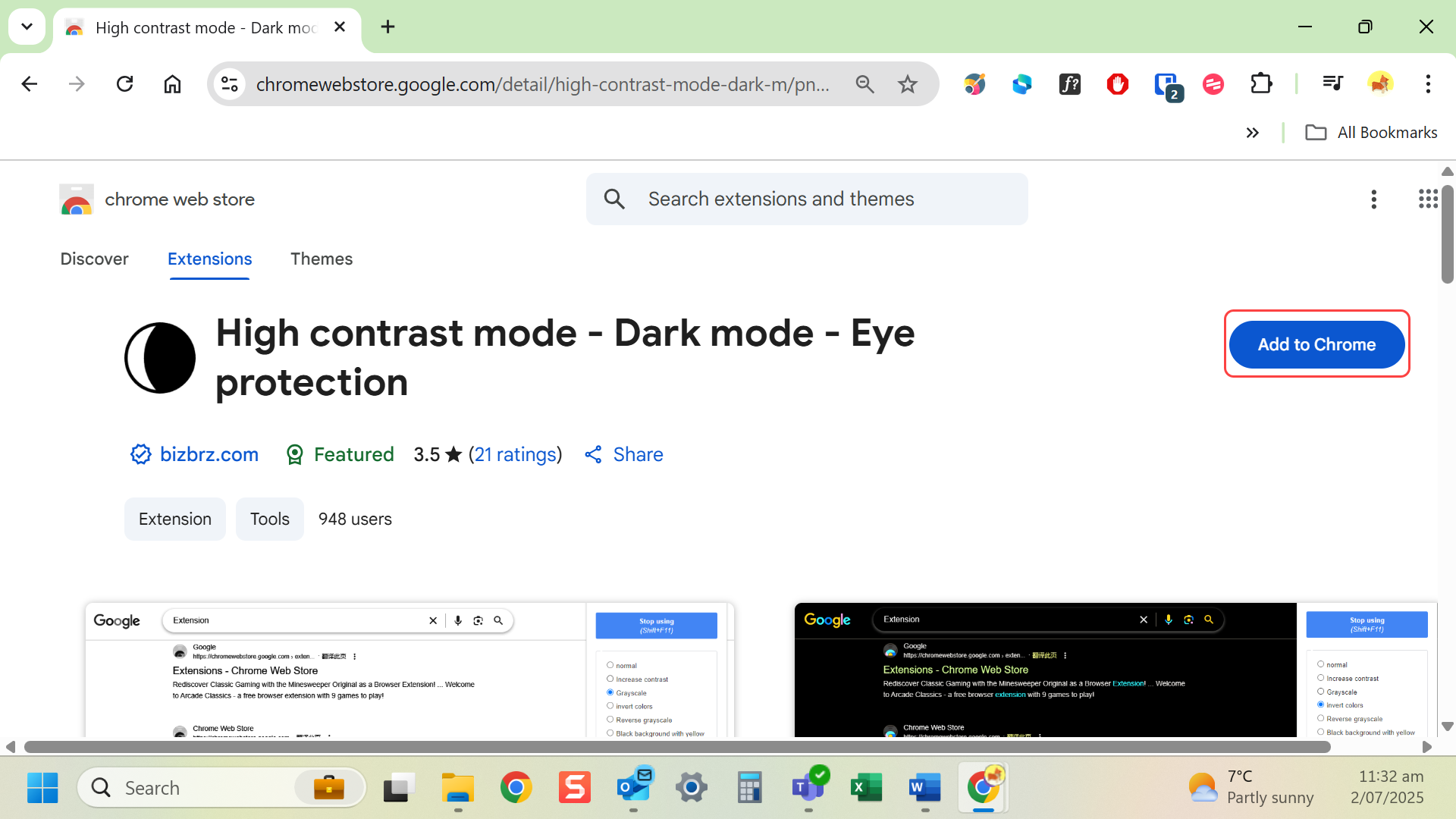Open the red hand ad blocker extension
Viewport: 1456px width, 819px height.
click(x=1118, y=84)
